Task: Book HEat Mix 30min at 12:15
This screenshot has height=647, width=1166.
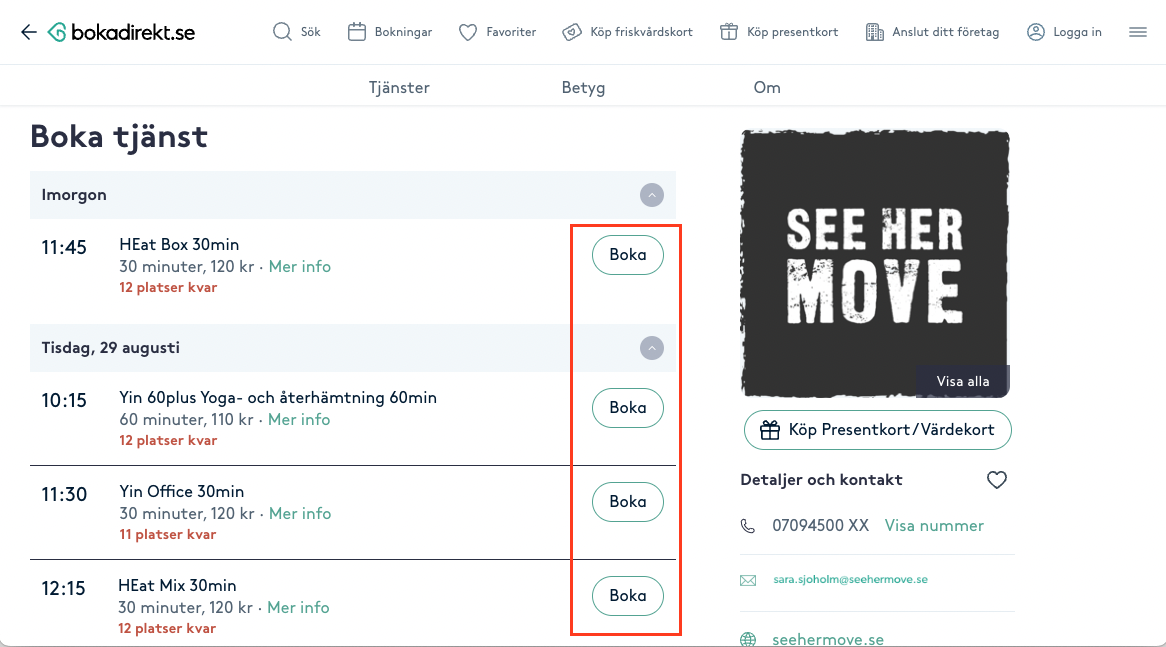Action: 628,595
